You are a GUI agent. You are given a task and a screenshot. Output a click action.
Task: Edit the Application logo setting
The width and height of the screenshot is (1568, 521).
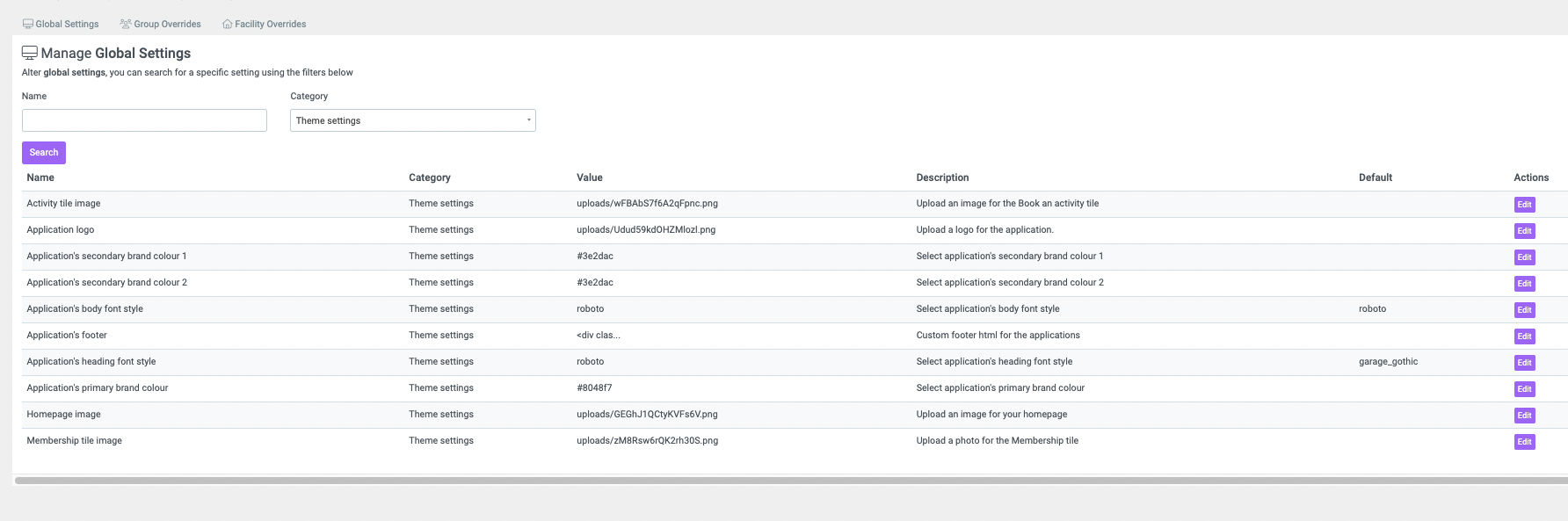(x=1524, y=231)
